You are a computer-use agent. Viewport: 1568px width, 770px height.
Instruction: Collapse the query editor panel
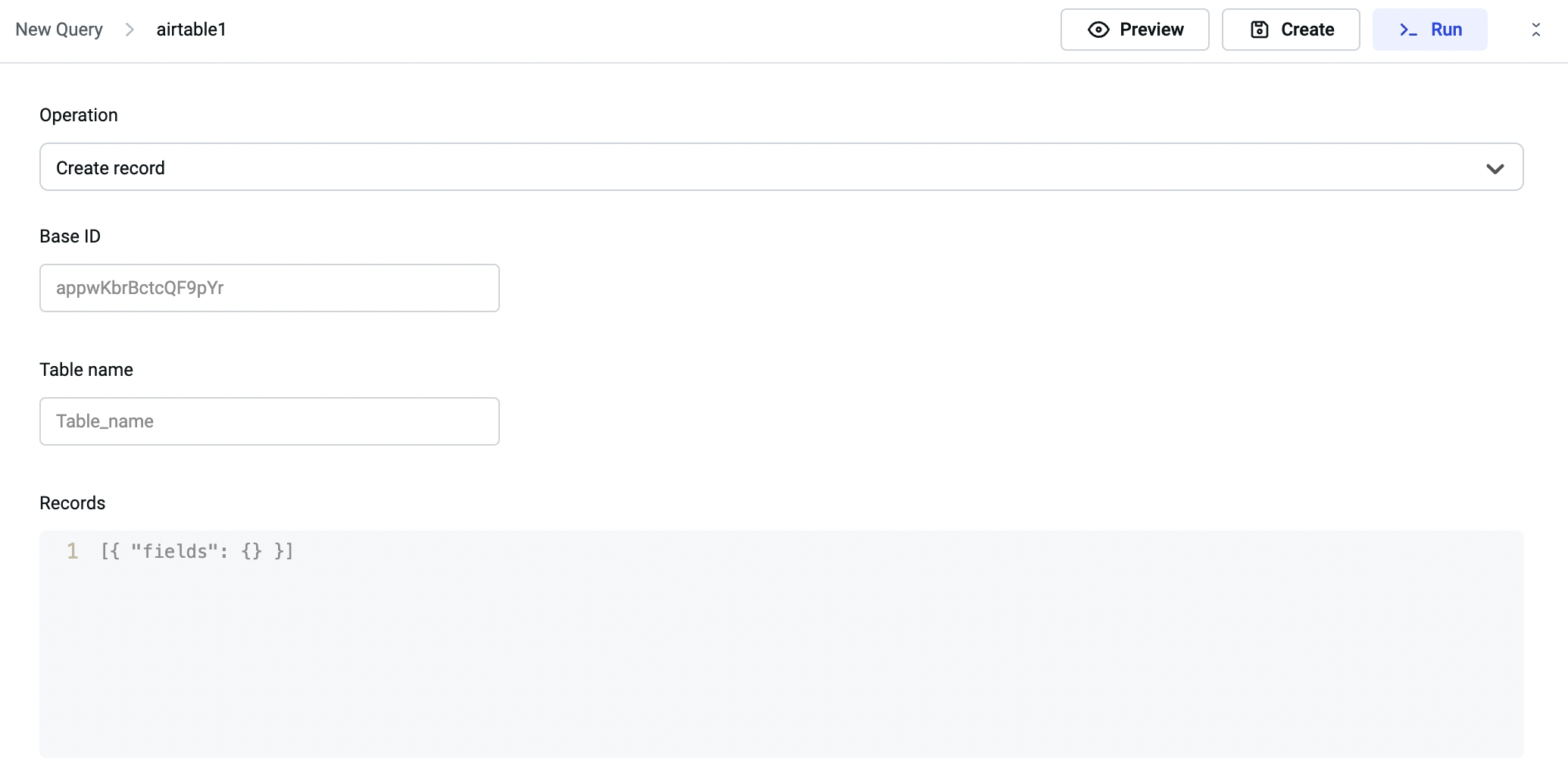click(x=1535, y=30)
